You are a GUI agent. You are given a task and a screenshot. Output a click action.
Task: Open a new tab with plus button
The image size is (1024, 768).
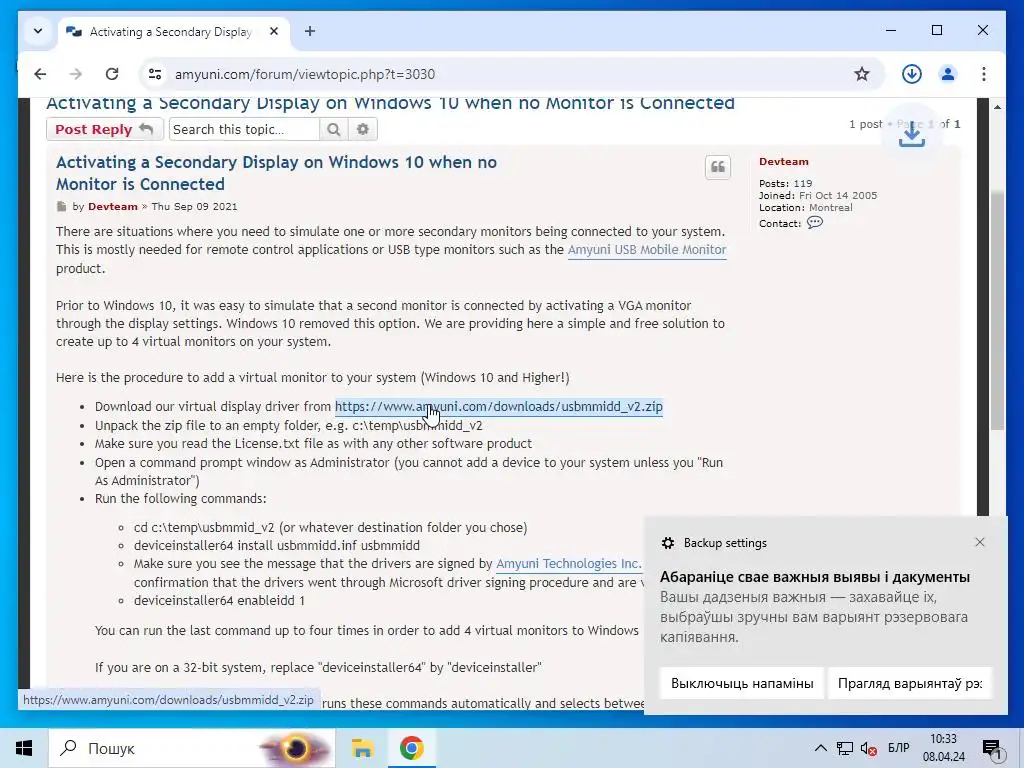tap(310, 31)
